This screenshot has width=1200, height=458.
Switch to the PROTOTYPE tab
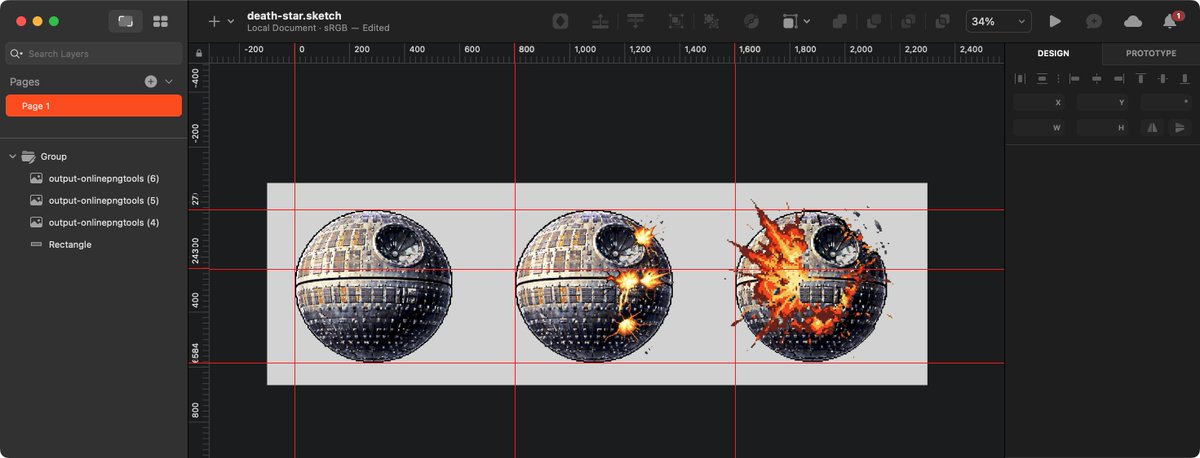[1151, 53]
